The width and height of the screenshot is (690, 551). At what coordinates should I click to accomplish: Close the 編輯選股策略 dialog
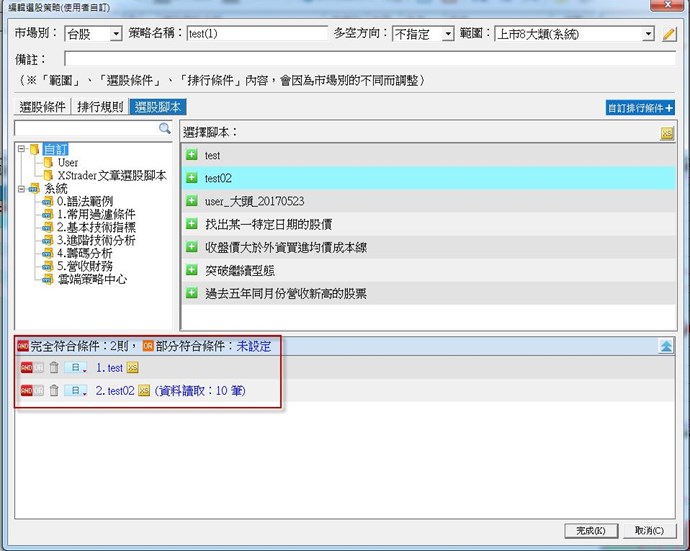pos(667,4)
